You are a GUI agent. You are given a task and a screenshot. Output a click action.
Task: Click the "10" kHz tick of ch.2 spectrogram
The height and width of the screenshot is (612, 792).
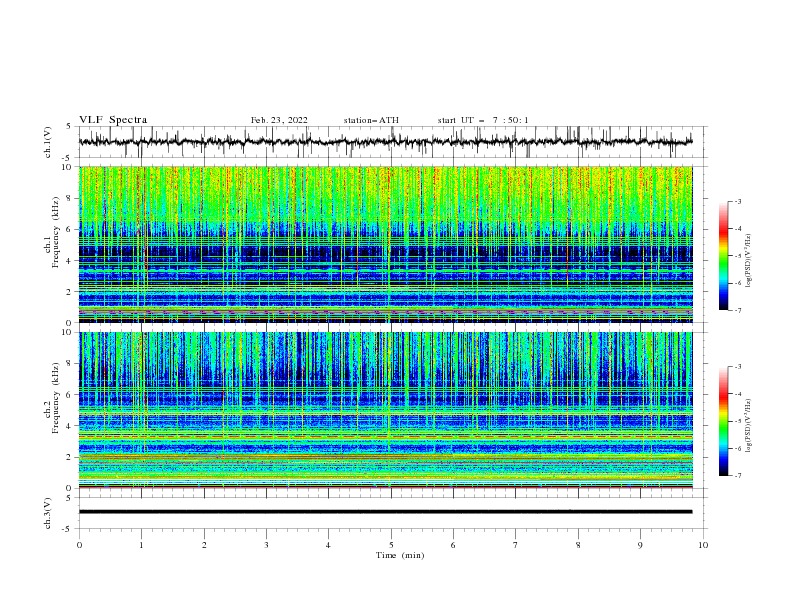69,332
